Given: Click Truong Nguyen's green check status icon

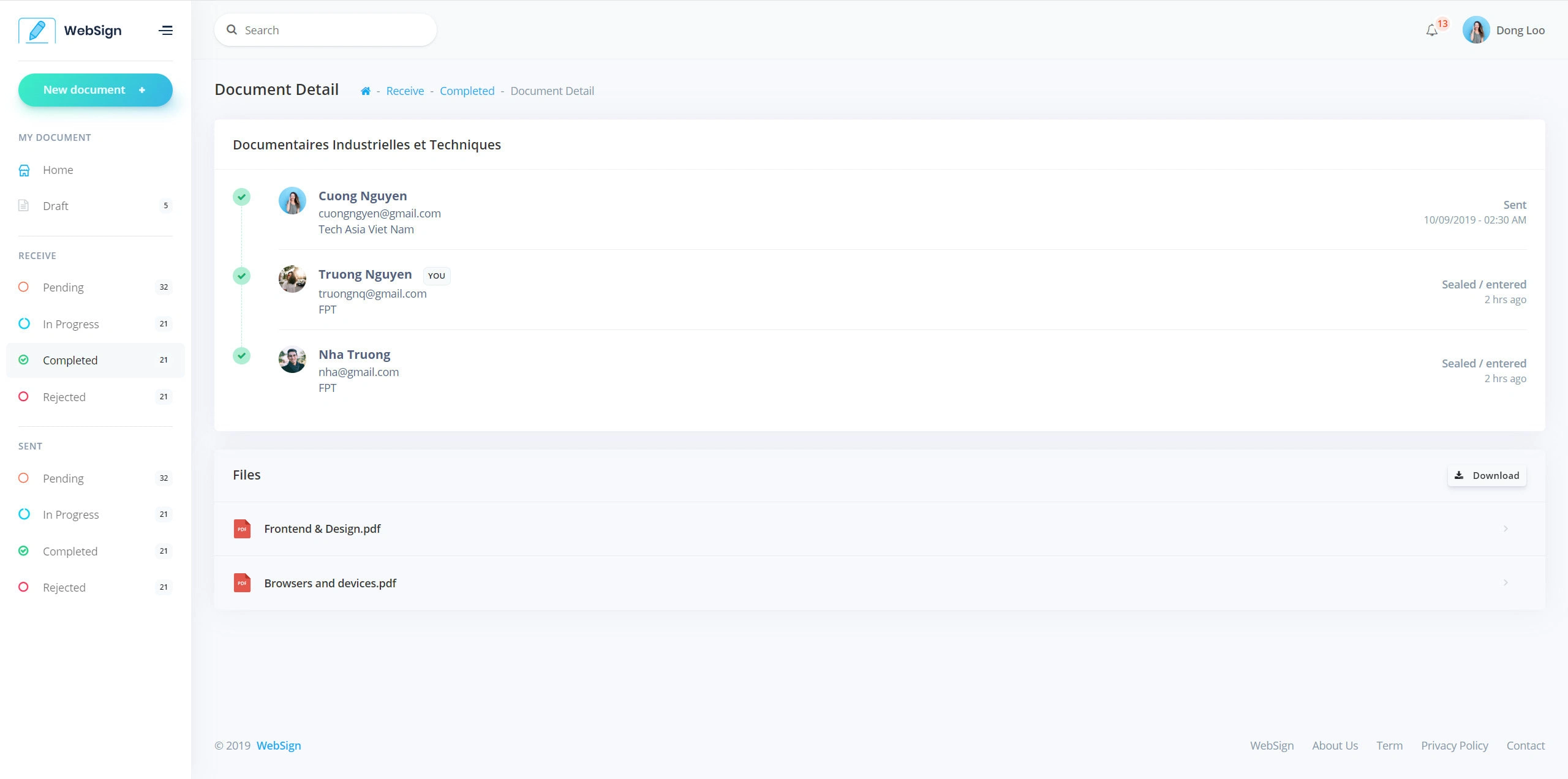Looking at the screenshot, I should (242, 276).
